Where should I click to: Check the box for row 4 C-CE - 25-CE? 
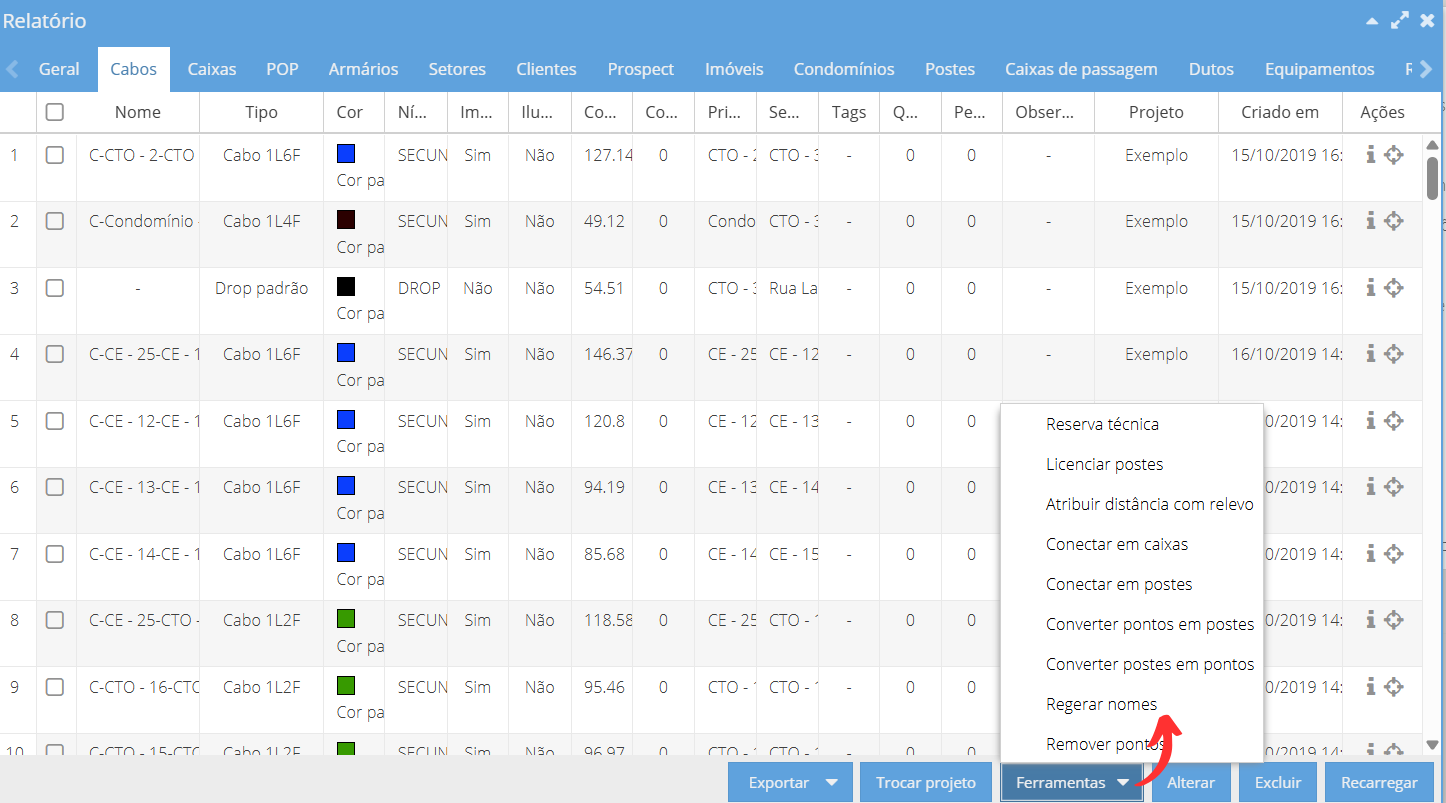click(55, 354)
